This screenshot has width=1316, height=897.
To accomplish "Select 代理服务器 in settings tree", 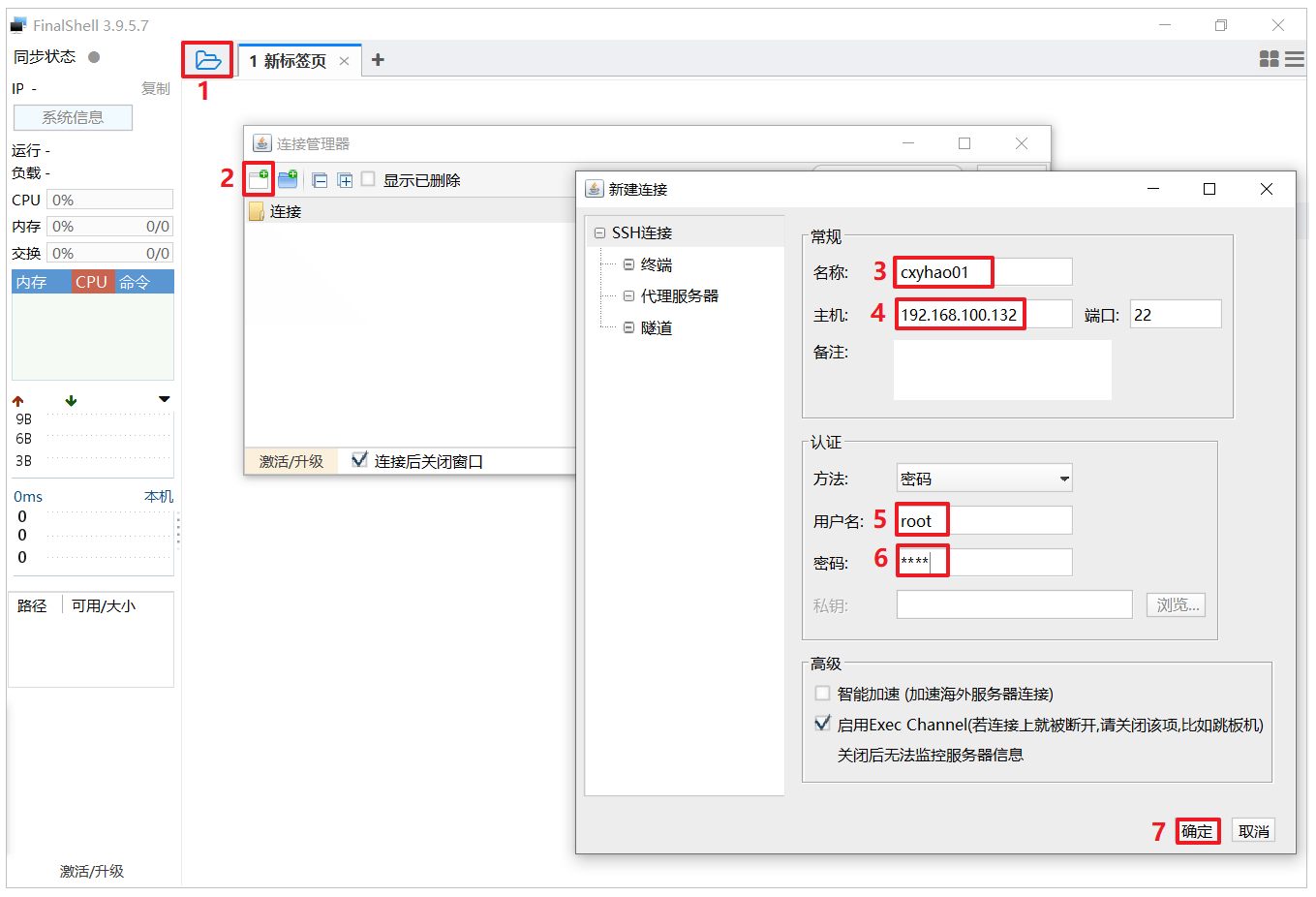I will (x=680, y=295).
